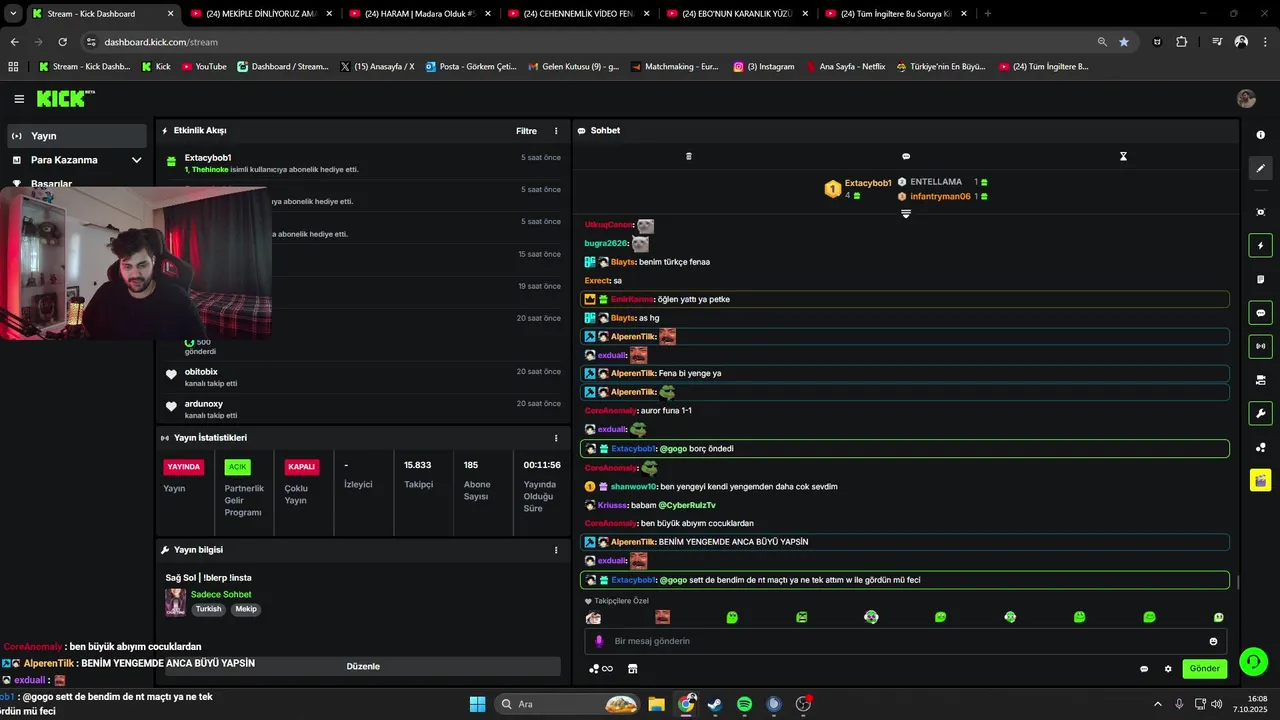Select Yayın in the left sidebar
The image size is (1280, 720).
(77, 136)
